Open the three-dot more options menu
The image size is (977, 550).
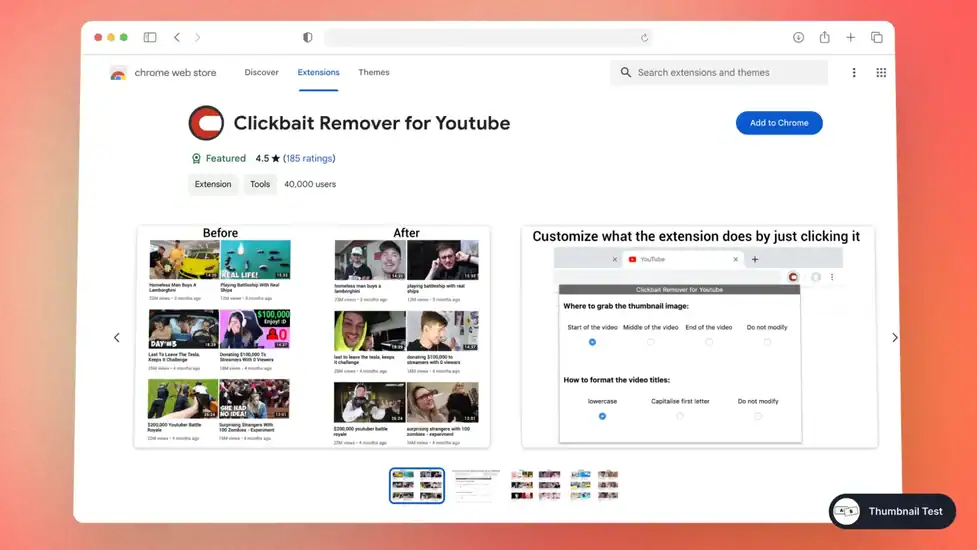click(854, 73)
